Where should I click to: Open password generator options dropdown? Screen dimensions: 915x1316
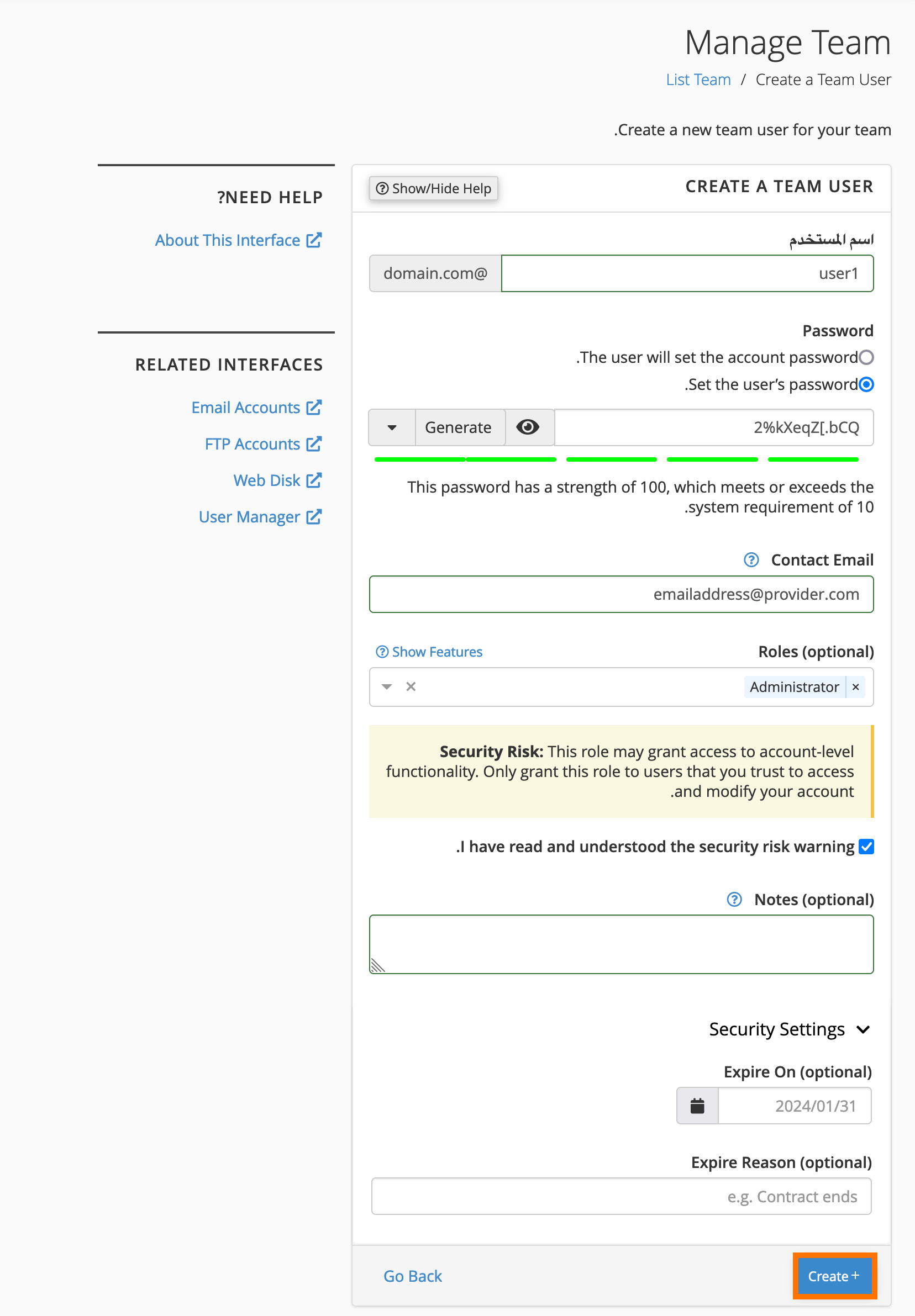pyautogui.click(x=392, y=427)
